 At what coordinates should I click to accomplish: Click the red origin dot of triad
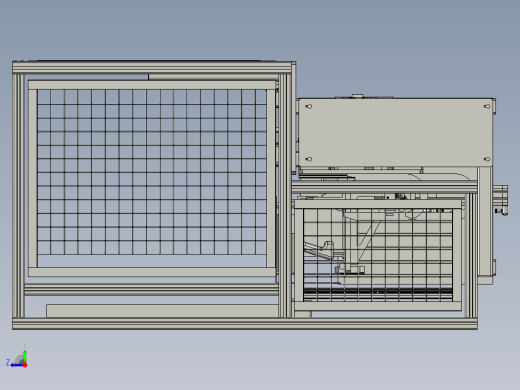pyautogui.click(x=25, y=365)
